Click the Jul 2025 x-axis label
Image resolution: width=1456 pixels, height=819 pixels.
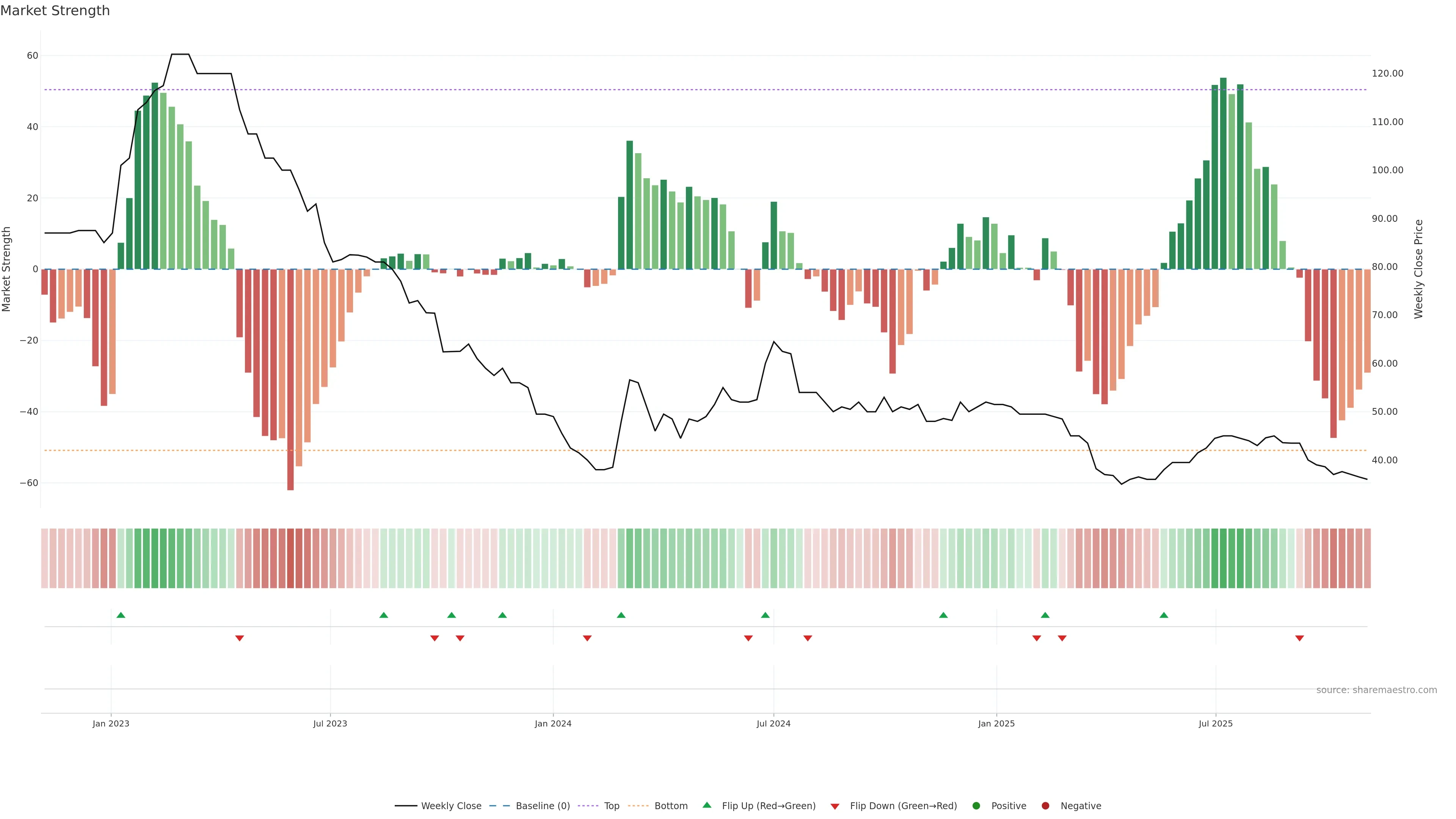tap(1215, 723)
